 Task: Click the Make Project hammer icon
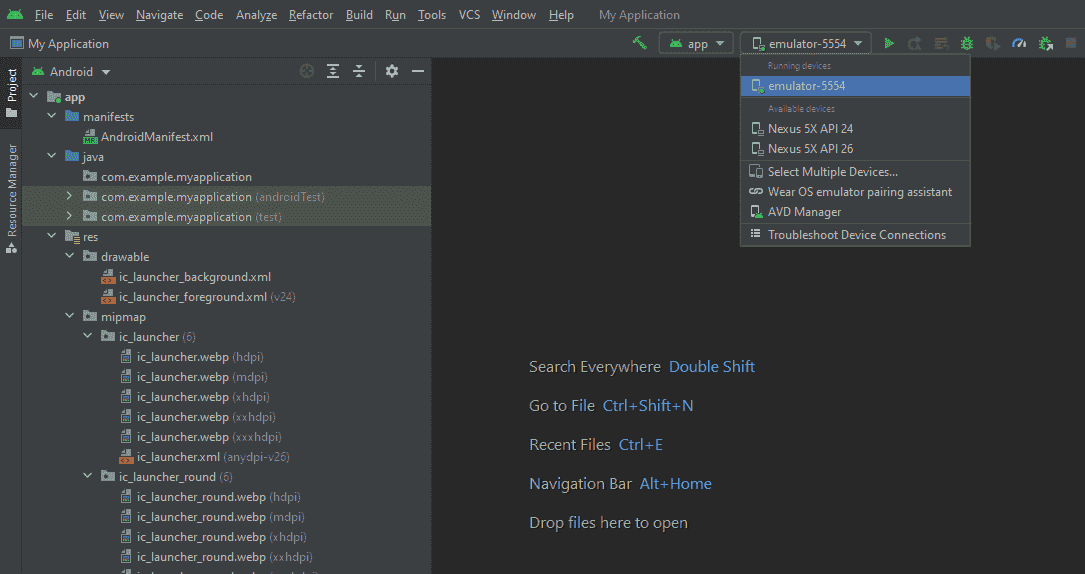click(639, 43)
